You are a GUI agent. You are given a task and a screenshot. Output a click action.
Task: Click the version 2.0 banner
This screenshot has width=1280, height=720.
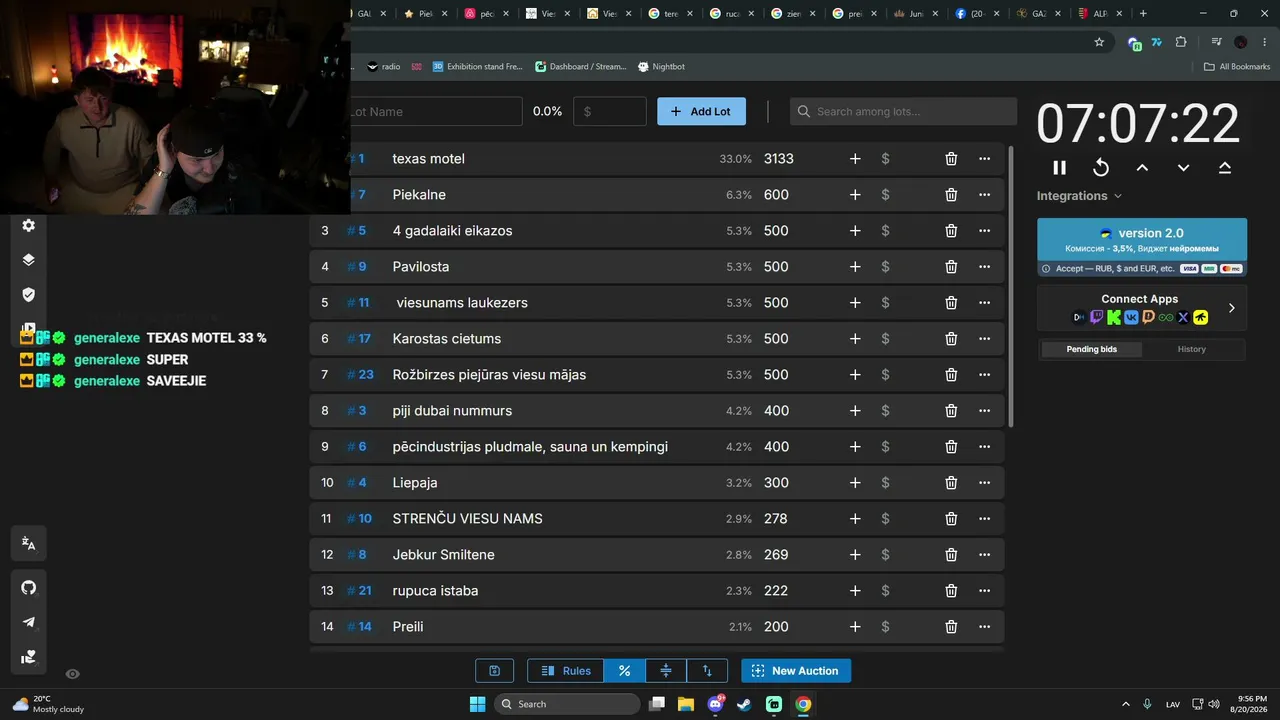[1142, 247]
